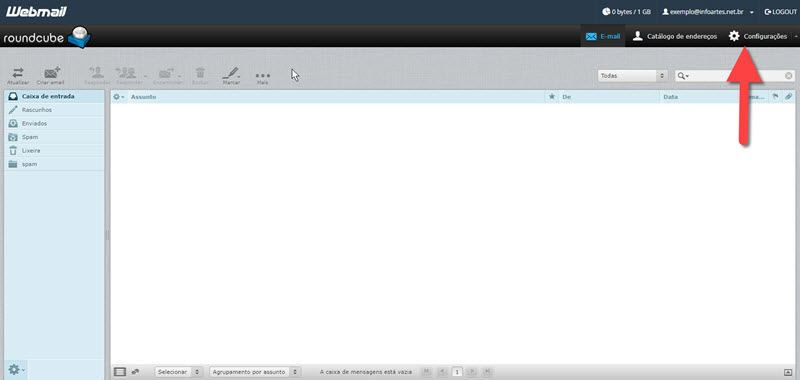Open the Catálogo de endereços

click(674, 36)
